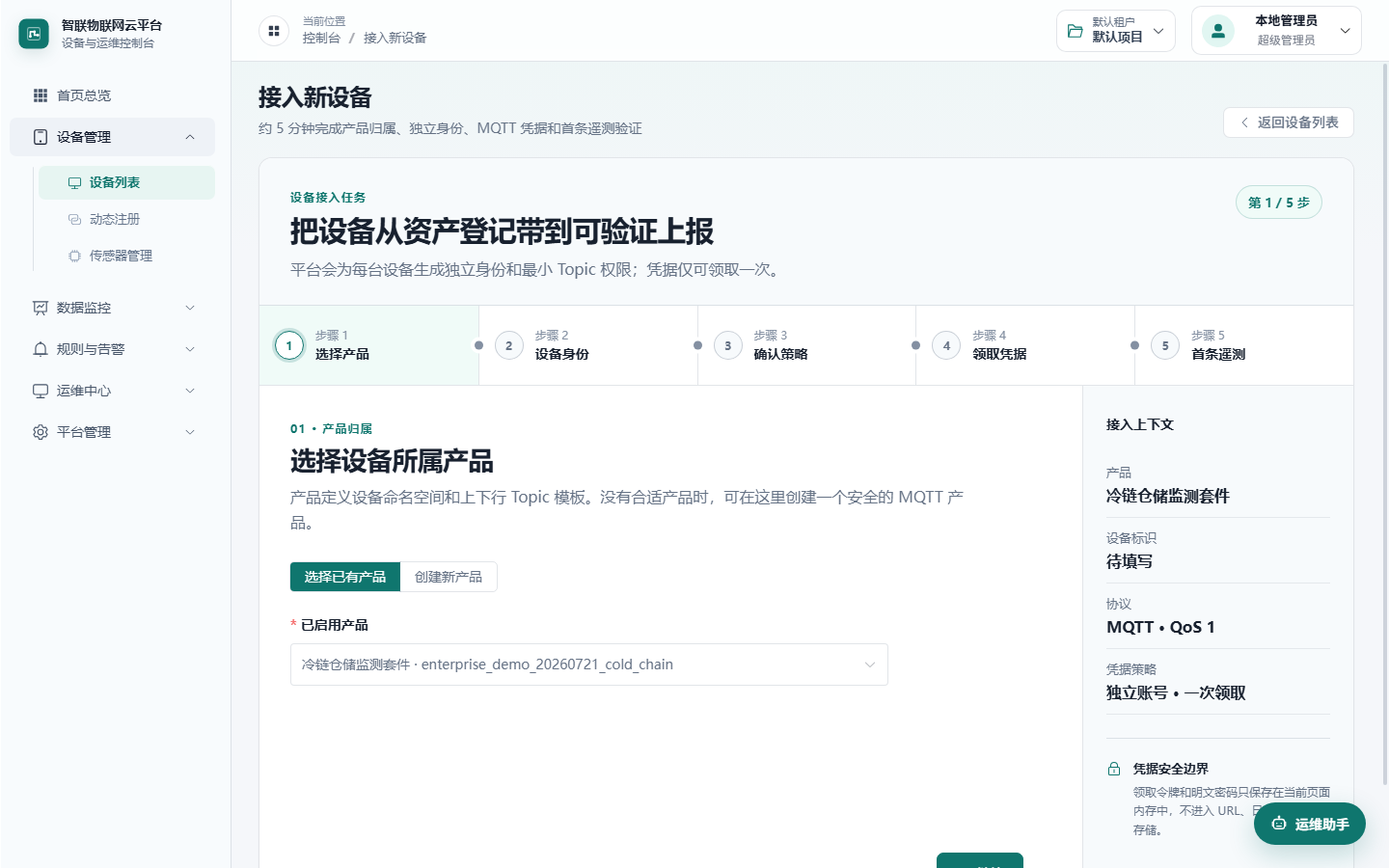Click the 选择设备所属产品 heading
This screenshot has width=1389, height=868.
click(392, 461)
